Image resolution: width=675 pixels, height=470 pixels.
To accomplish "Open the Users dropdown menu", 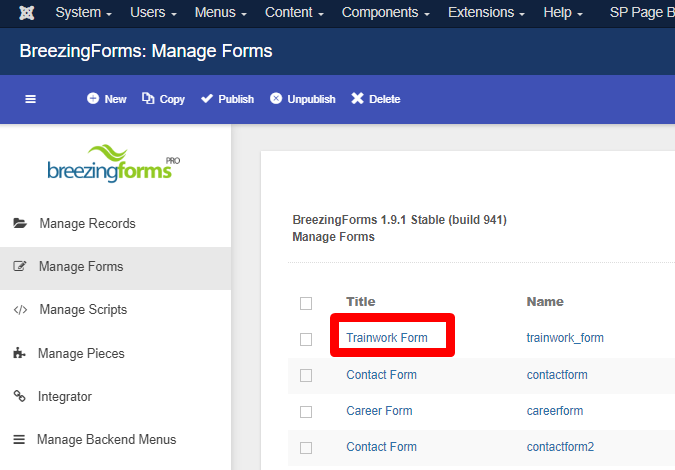I will click(153, 12).
